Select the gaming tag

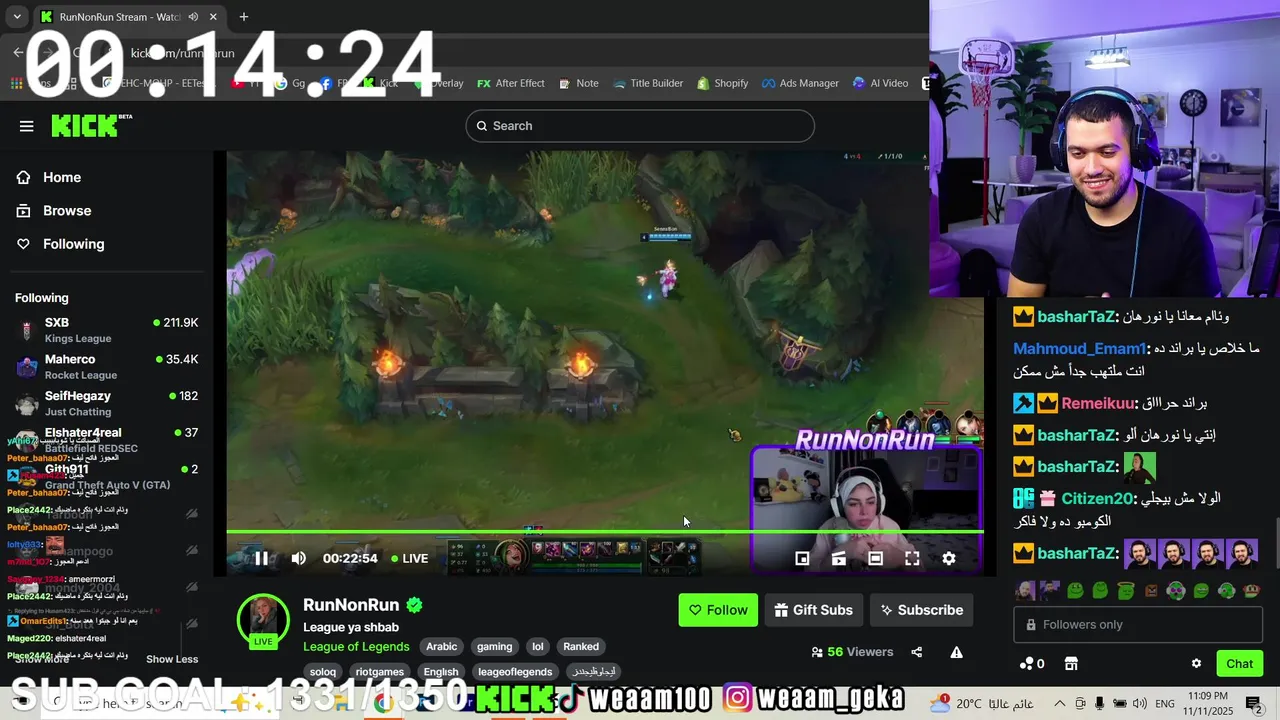click(494, 647)
